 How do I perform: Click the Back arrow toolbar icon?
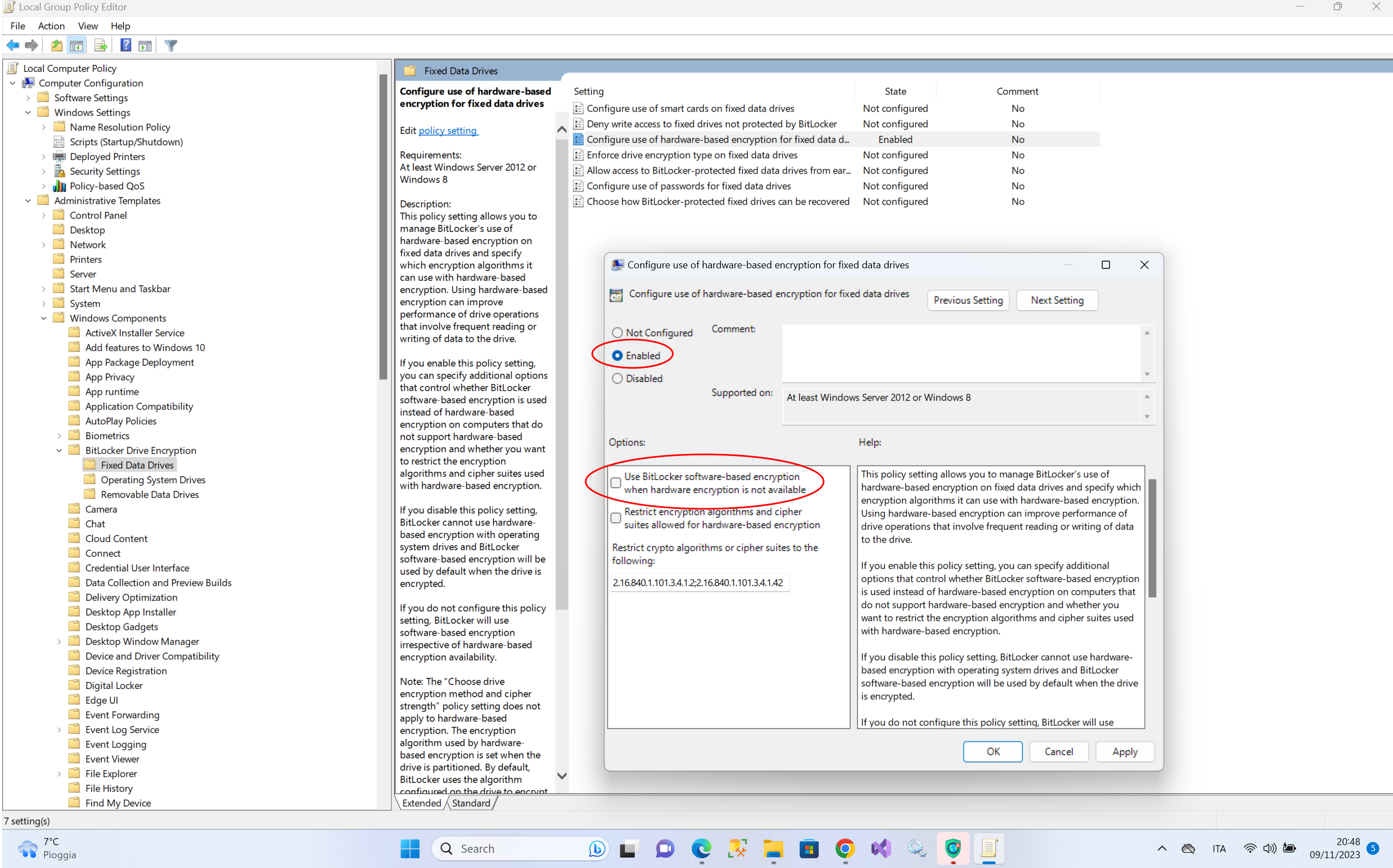click(13, 45)
